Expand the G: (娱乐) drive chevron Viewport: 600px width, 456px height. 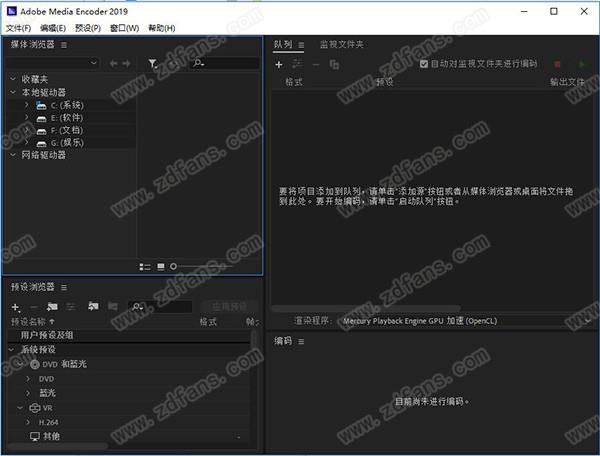tap(26, 142)
